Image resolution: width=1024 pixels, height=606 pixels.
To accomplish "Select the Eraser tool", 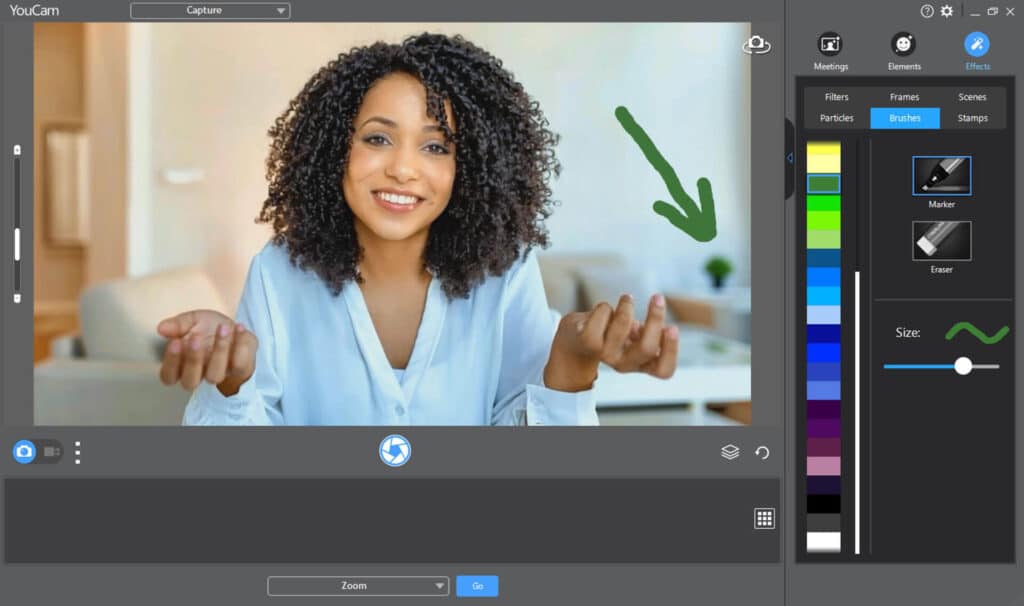I will tap(941, 240).
